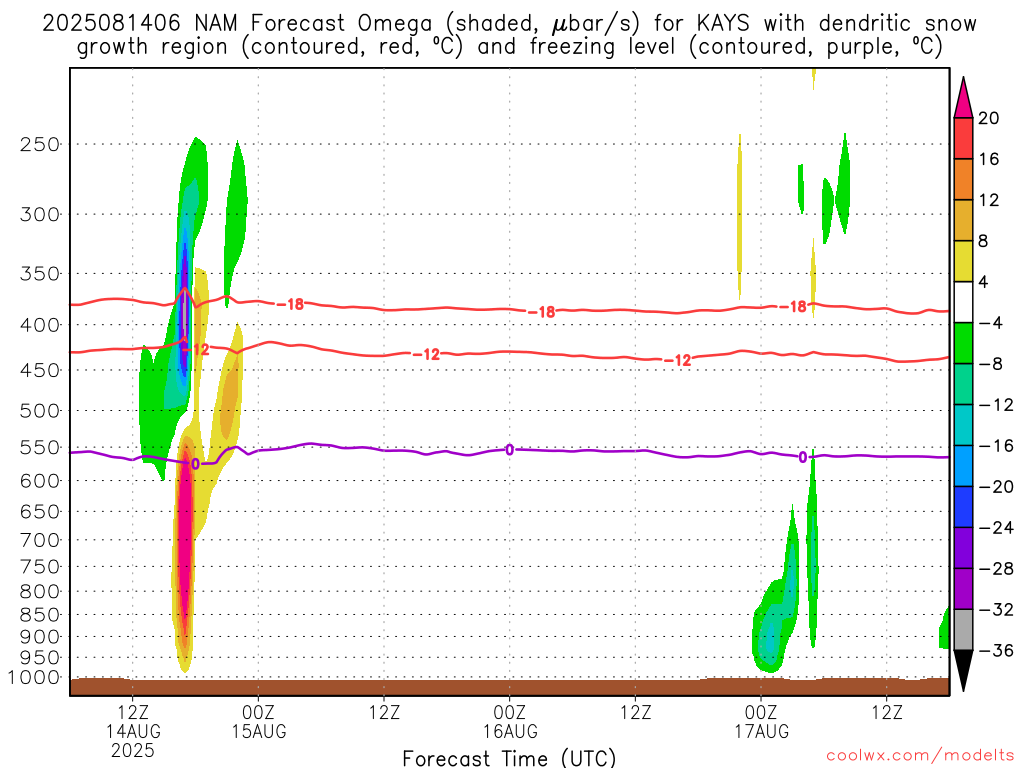This screenshot has width=1024, height=768.
Task: Click the red 16 to 20 colorbar swatch
Action: click(963, 138)
